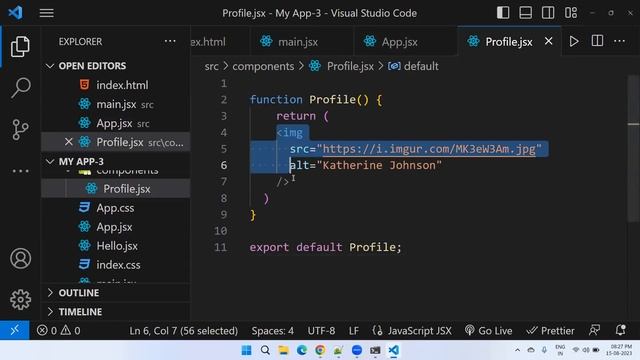Image resolution: width=640 pixels, height=360 pixels.
Task: Open File Explorer from taskbar
Action: [283, 350]
